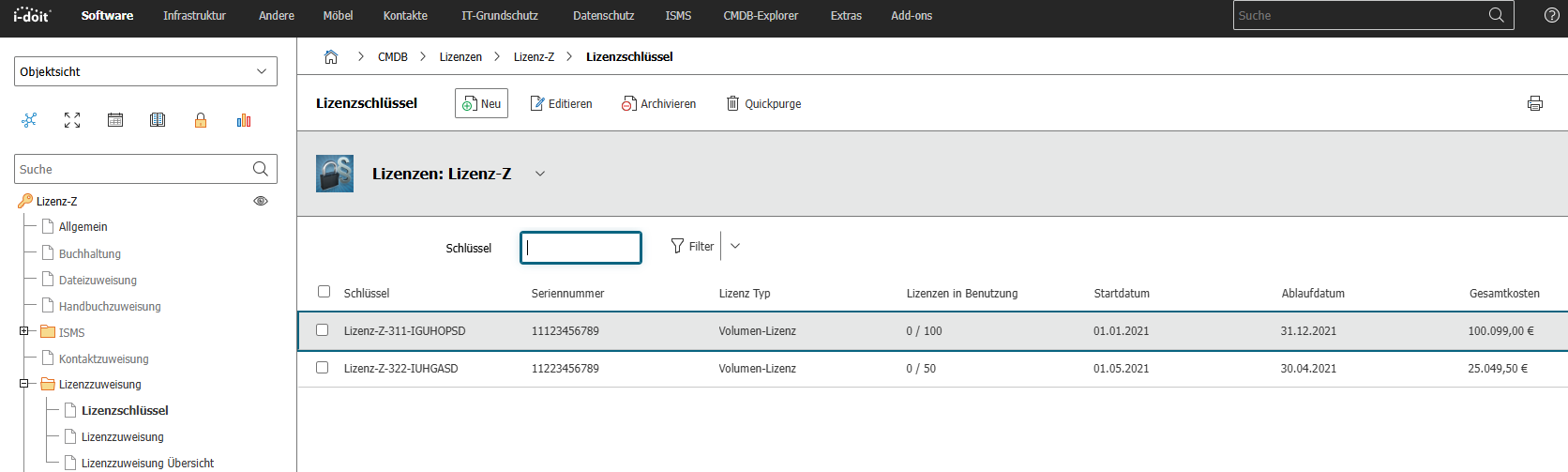Tick the select-all checkbox in table header
Viewport: 1568px width, 472px height.
[324, 292]
